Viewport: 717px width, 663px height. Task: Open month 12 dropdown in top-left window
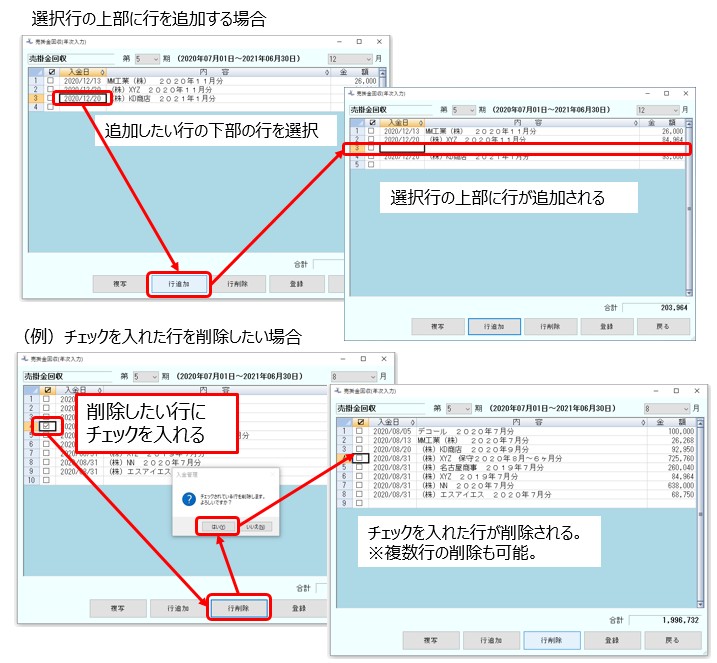coord(350,59)
